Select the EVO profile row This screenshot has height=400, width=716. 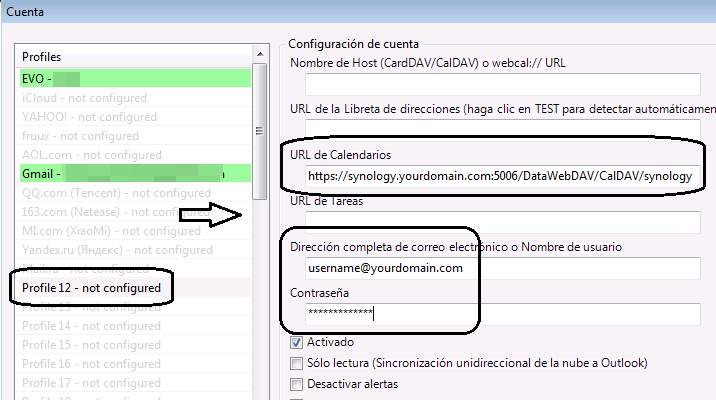(x=135, y=79)
